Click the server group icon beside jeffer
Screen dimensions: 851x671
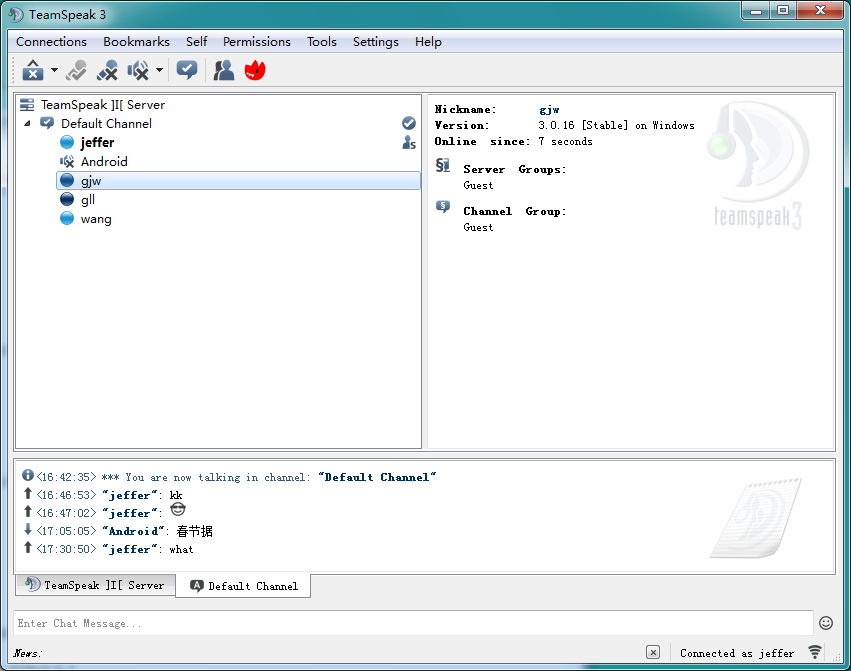pyautogui.click(x=409, y=142)
